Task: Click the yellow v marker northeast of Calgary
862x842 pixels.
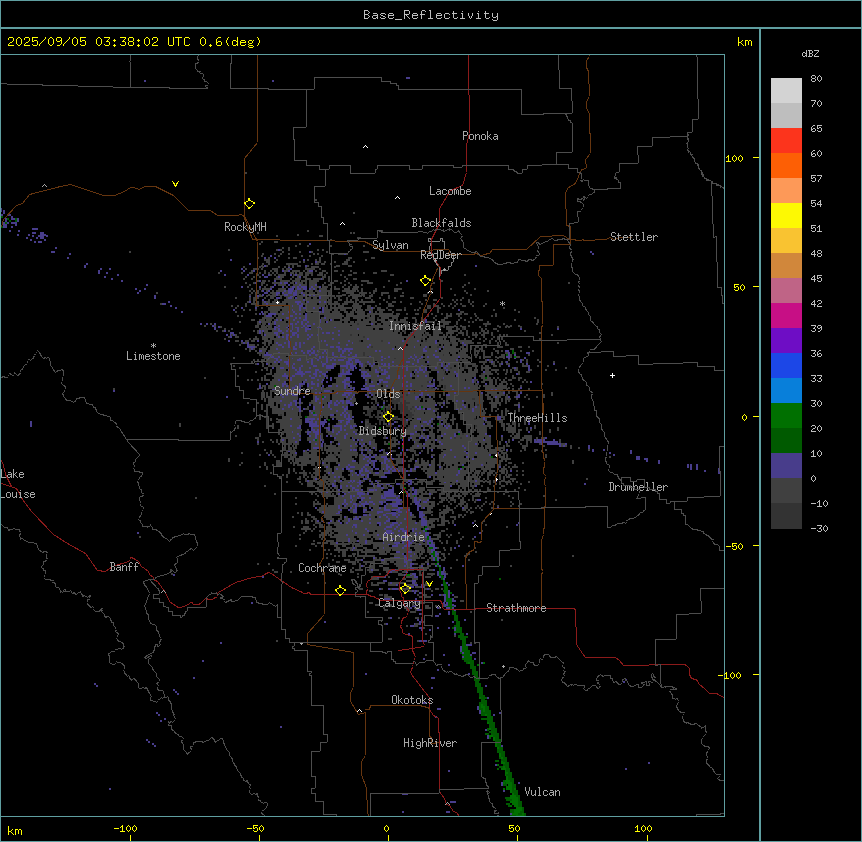Action: (x=429, y=584)
